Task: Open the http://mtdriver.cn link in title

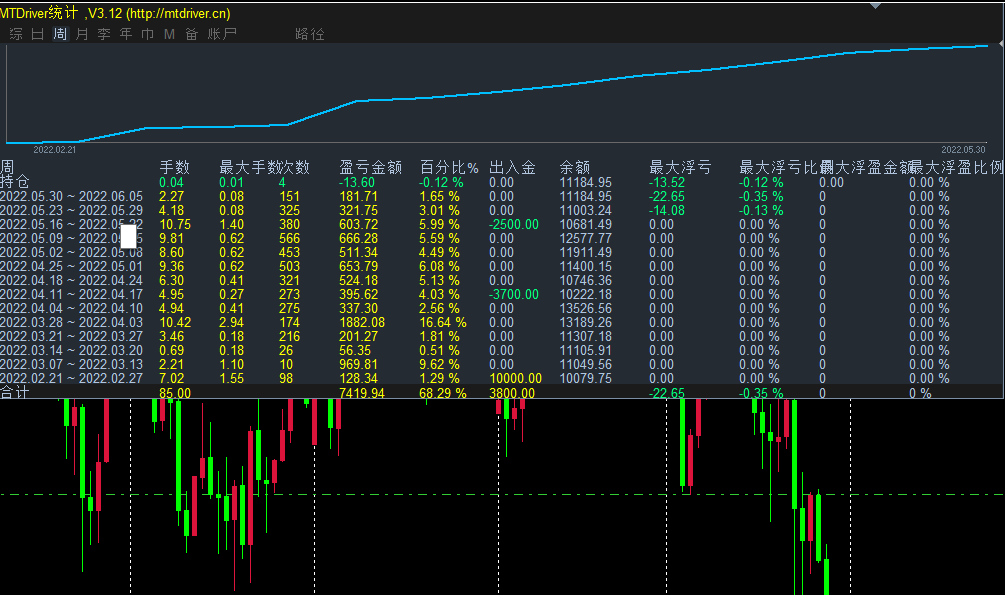Action: [178, 13]
